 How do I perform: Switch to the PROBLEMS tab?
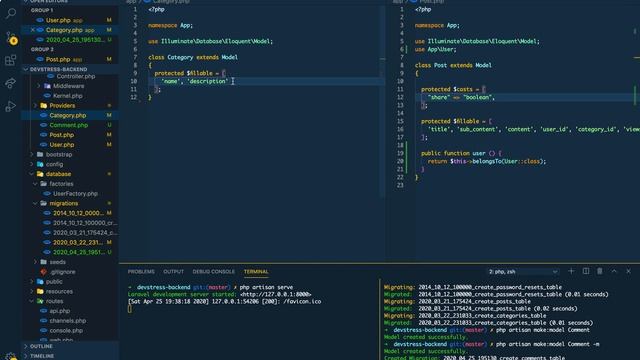[141, 271]
